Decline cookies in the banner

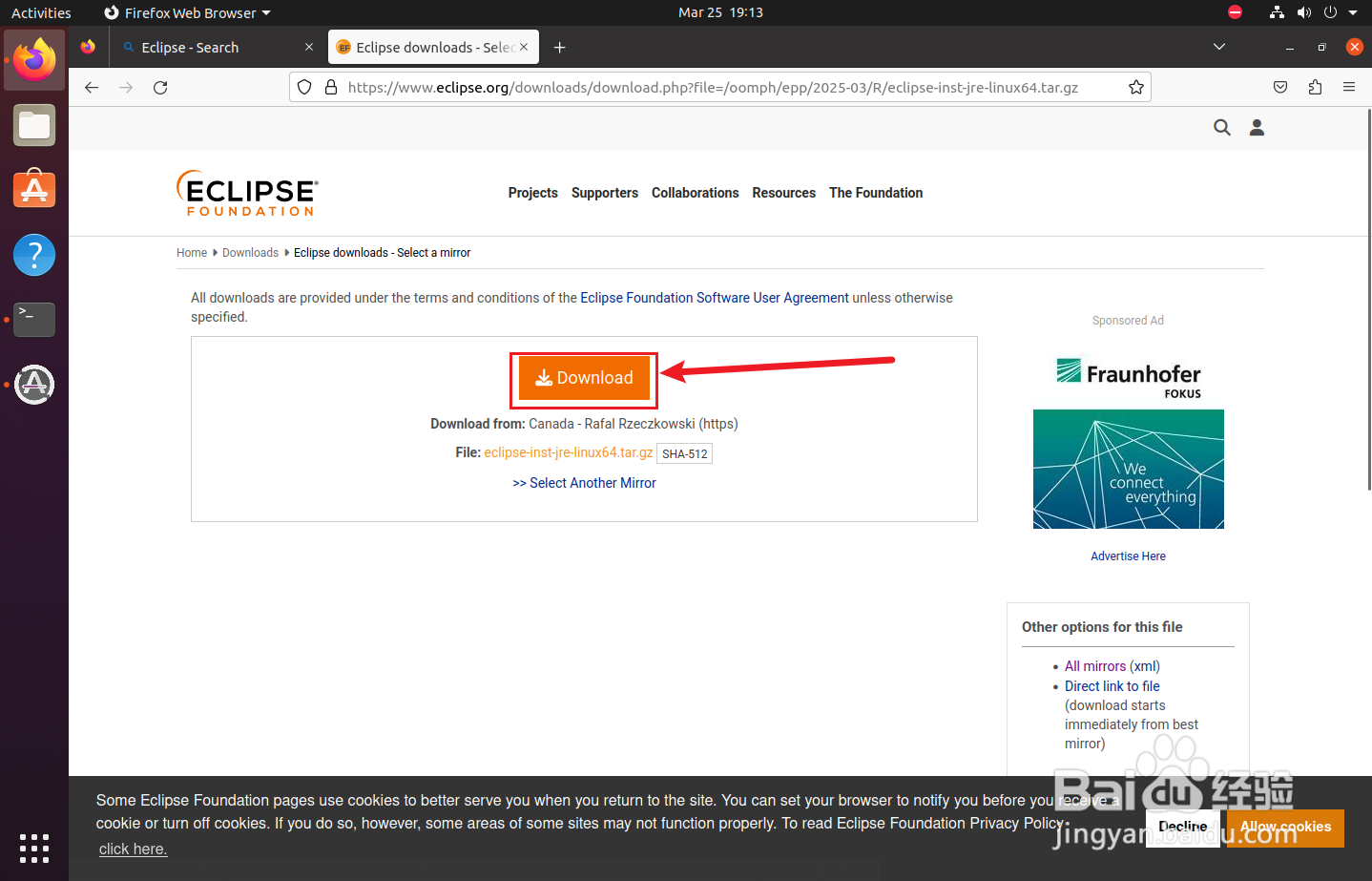[1183, 828]
